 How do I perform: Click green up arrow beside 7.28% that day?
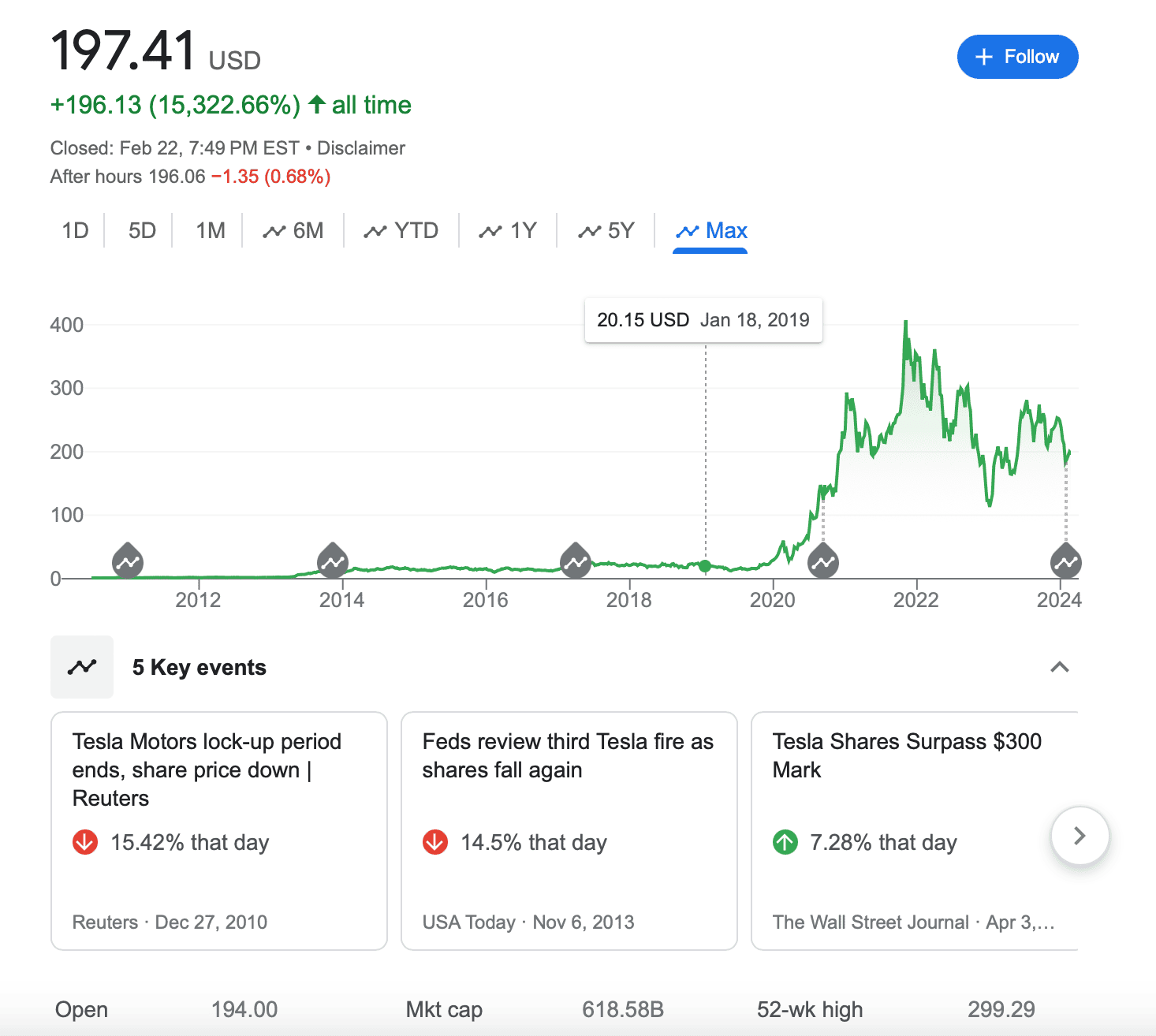pos(785,842)
